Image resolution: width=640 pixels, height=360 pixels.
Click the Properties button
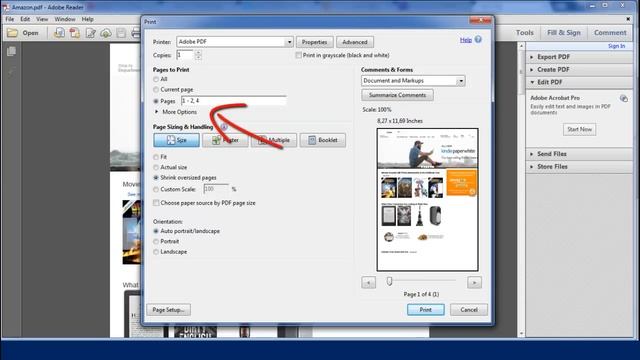tap(314, 42)
